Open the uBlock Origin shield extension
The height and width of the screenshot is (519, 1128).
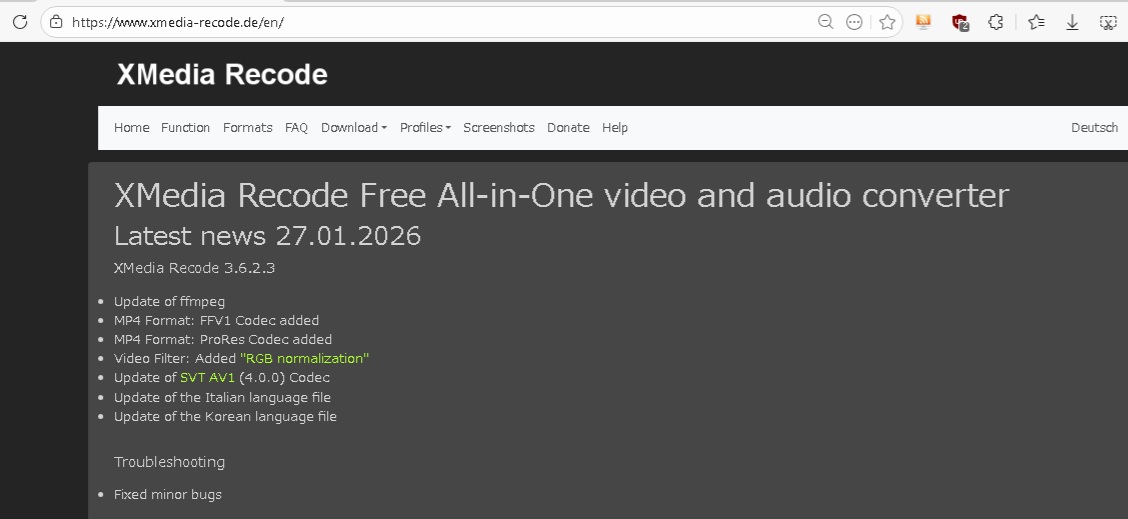[960, 23]
